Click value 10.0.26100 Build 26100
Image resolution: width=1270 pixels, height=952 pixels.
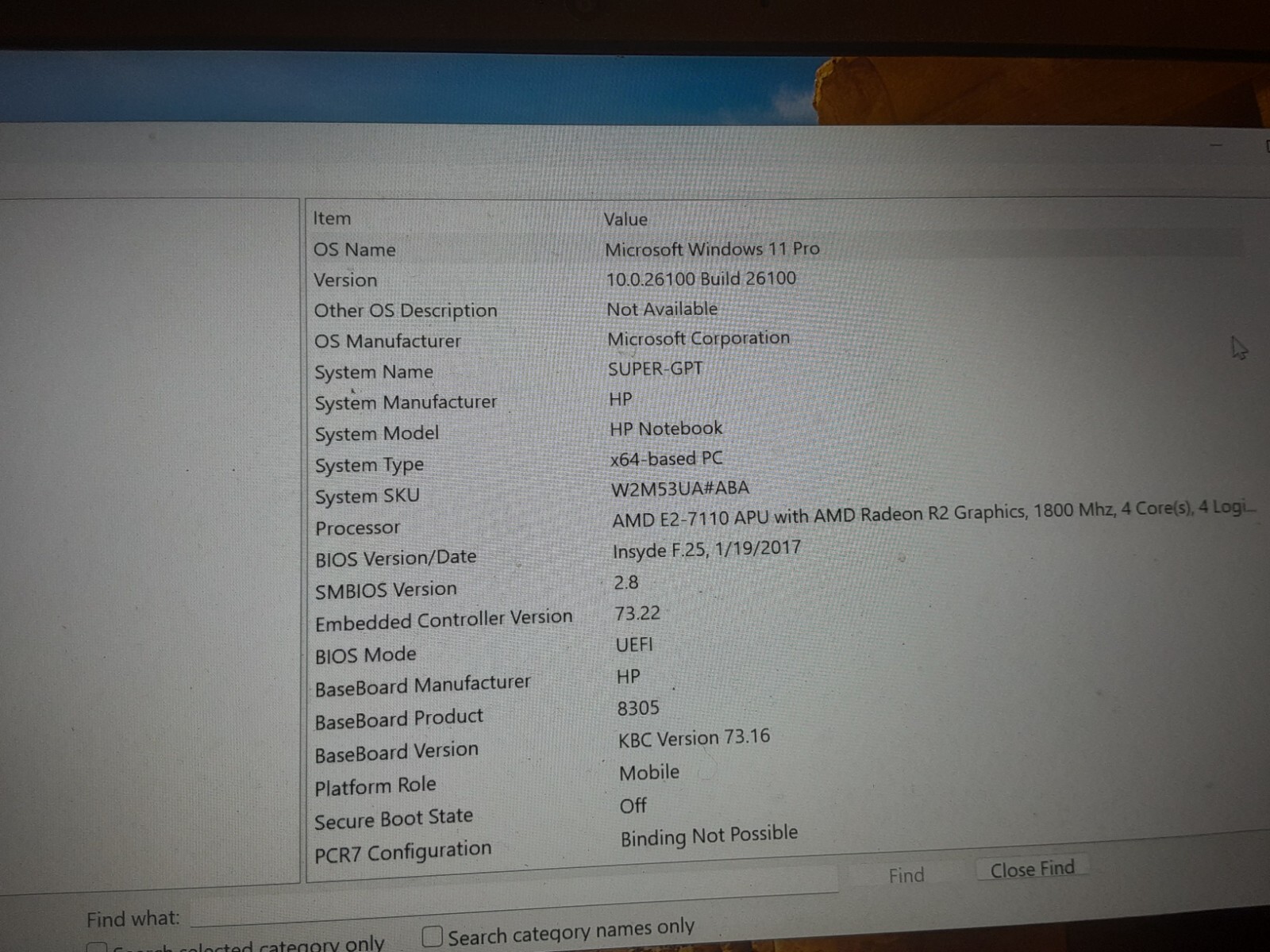[701, 279]
